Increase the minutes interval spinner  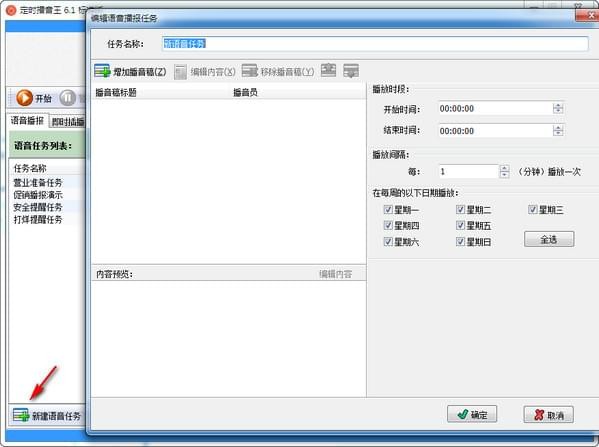(x=504, y=168)
